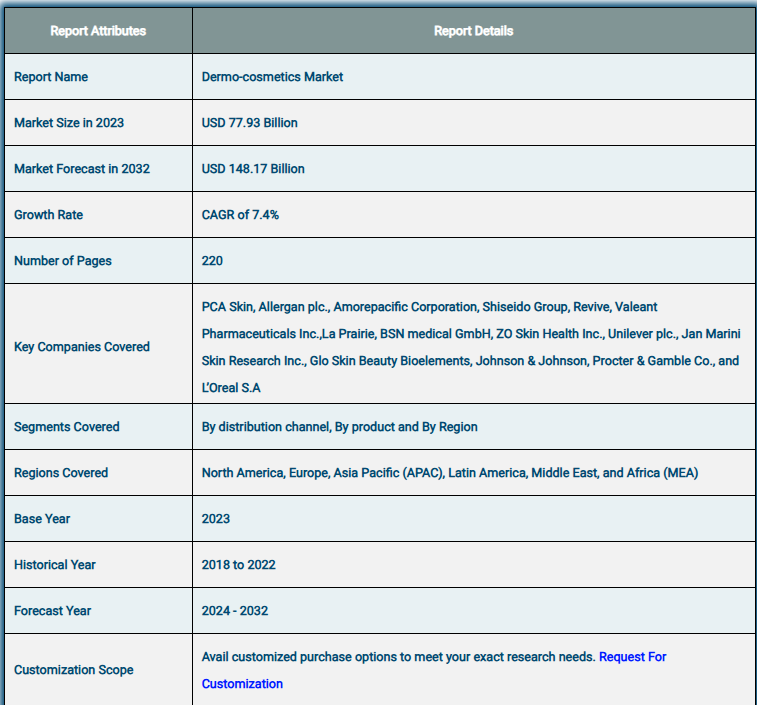Click the Growth Rate row label
This screenshot has height=705, width=757.
pos(48,214)
